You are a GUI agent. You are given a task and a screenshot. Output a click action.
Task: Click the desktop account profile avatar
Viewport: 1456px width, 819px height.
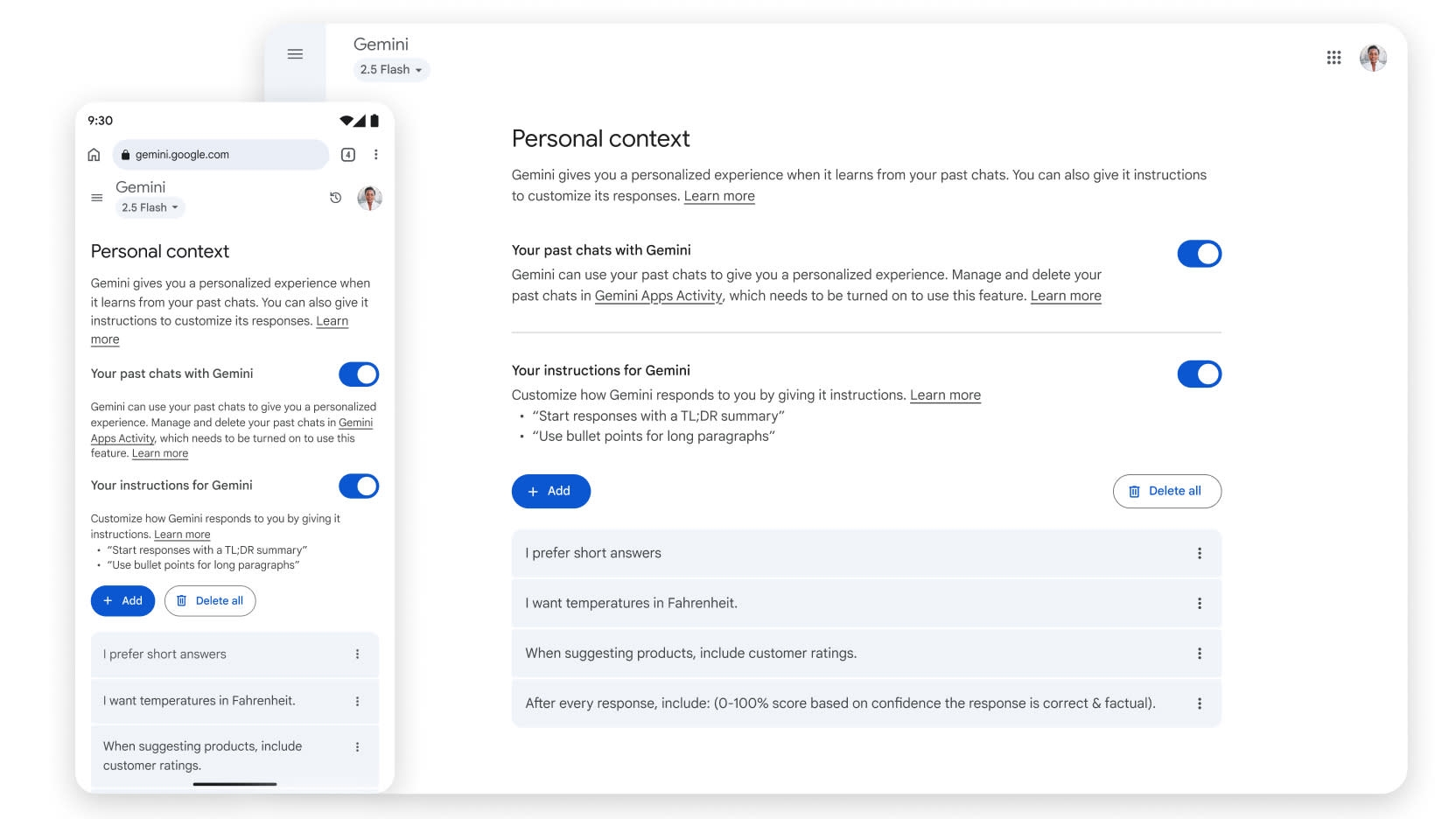[1373, 58]
